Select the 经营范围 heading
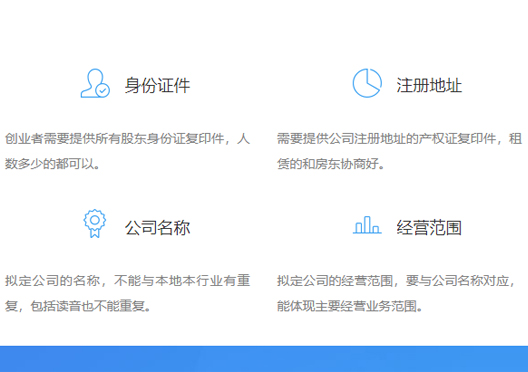Screen dimensions: 528x372 click(x=429, y=228)
